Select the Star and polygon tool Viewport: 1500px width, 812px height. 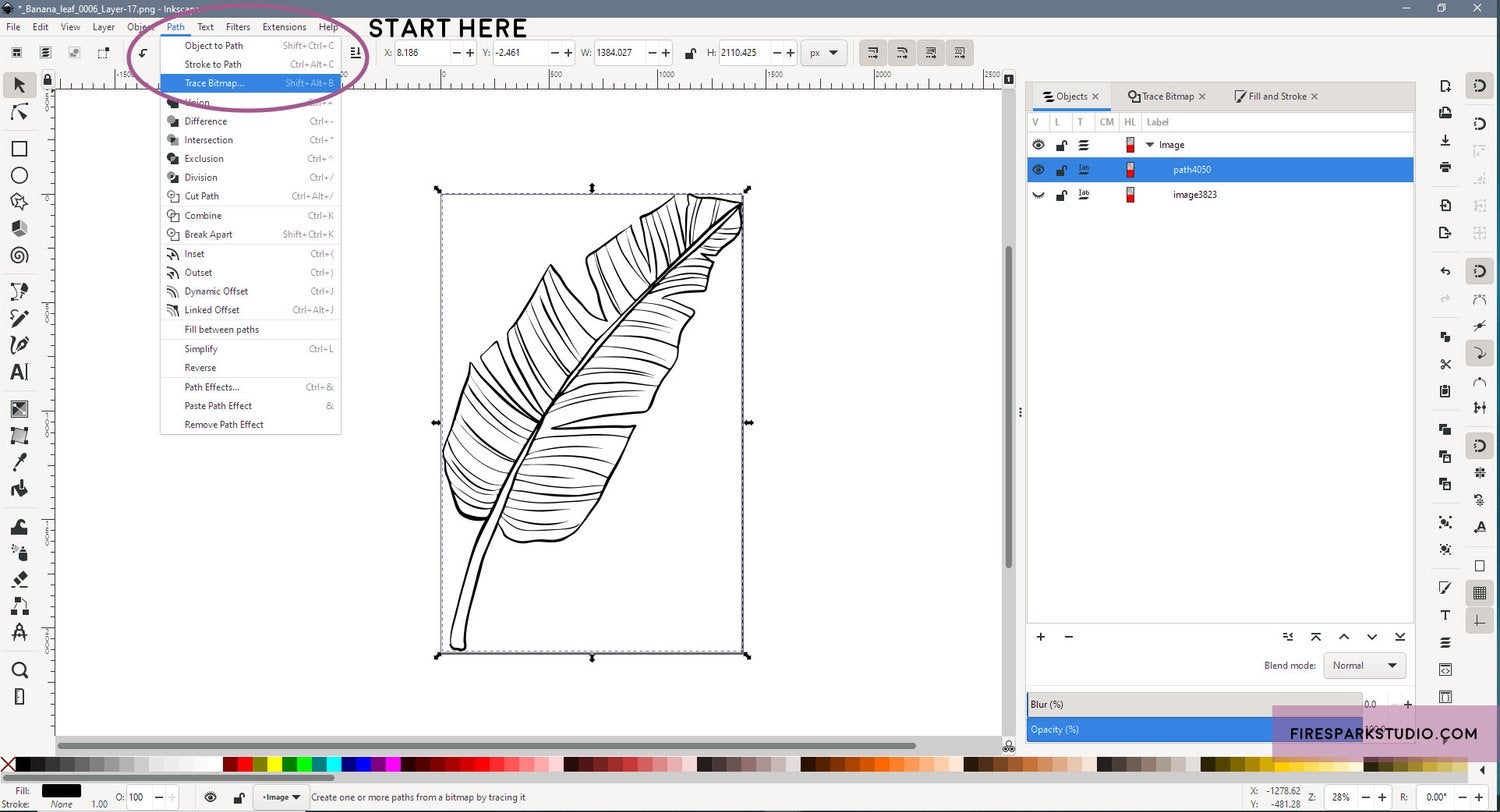point(19,201)
